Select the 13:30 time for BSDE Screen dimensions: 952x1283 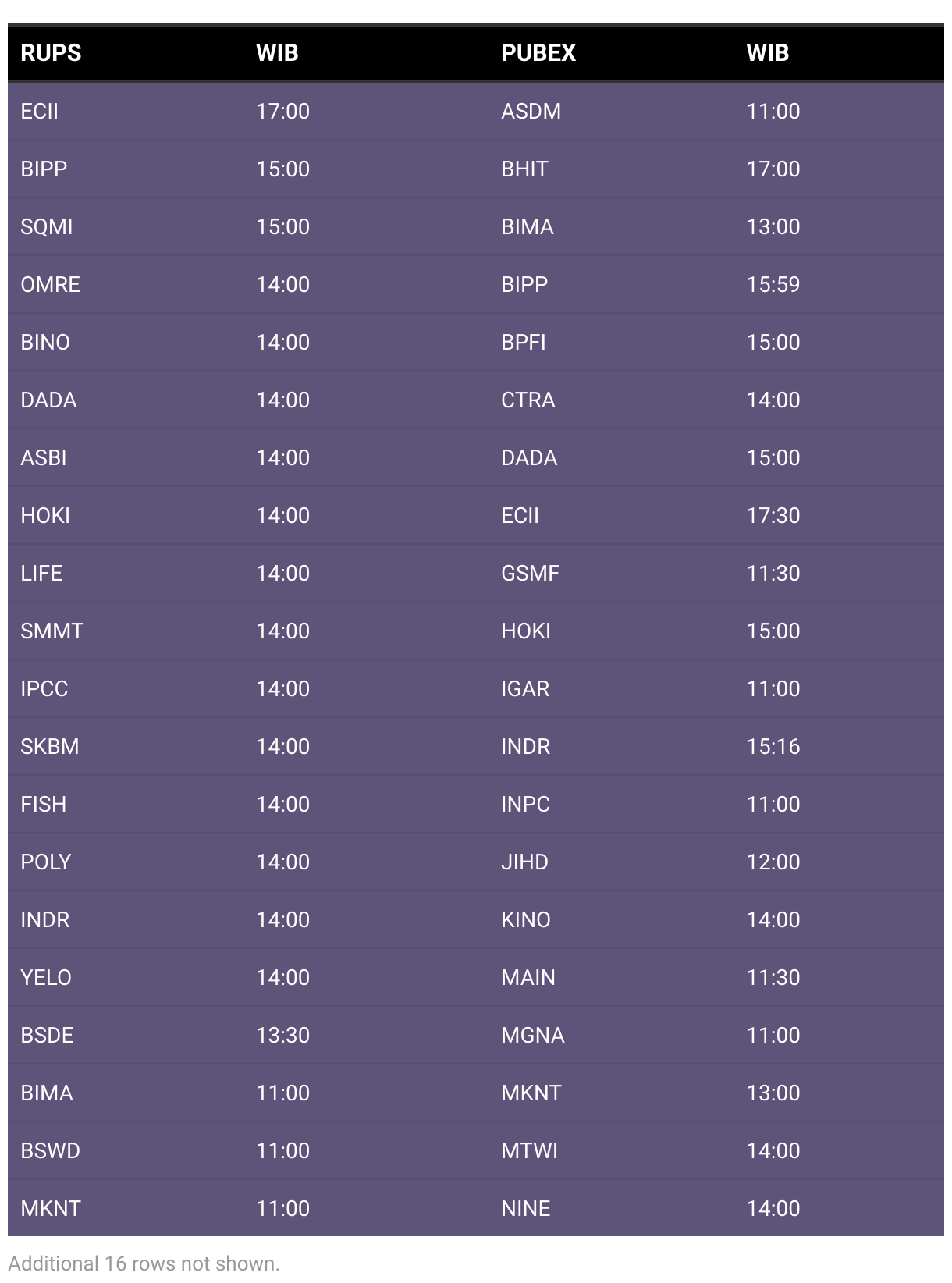click(x=282, y=1035)
